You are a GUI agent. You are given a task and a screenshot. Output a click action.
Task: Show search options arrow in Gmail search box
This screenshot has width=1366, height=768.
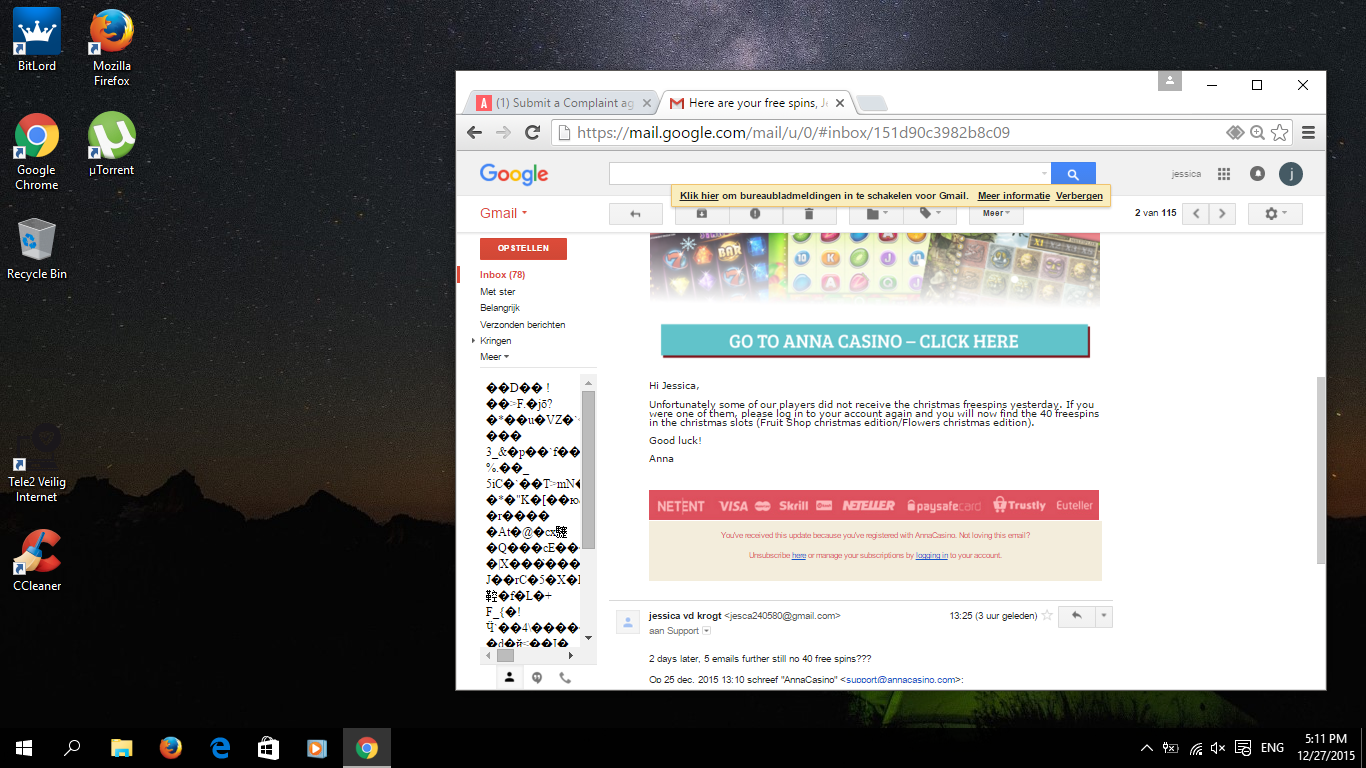point(1044,174)
